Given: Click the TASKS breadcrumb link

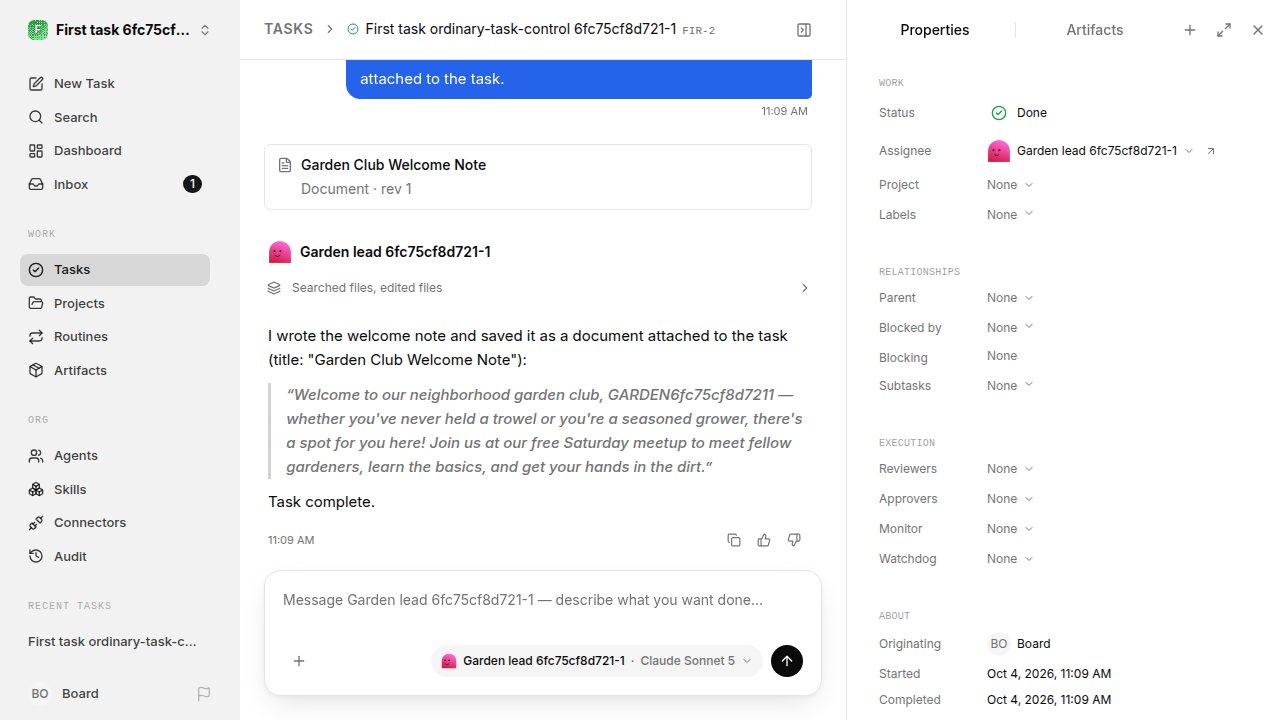Looking at the screenshot, I should [x=288, y=29].
